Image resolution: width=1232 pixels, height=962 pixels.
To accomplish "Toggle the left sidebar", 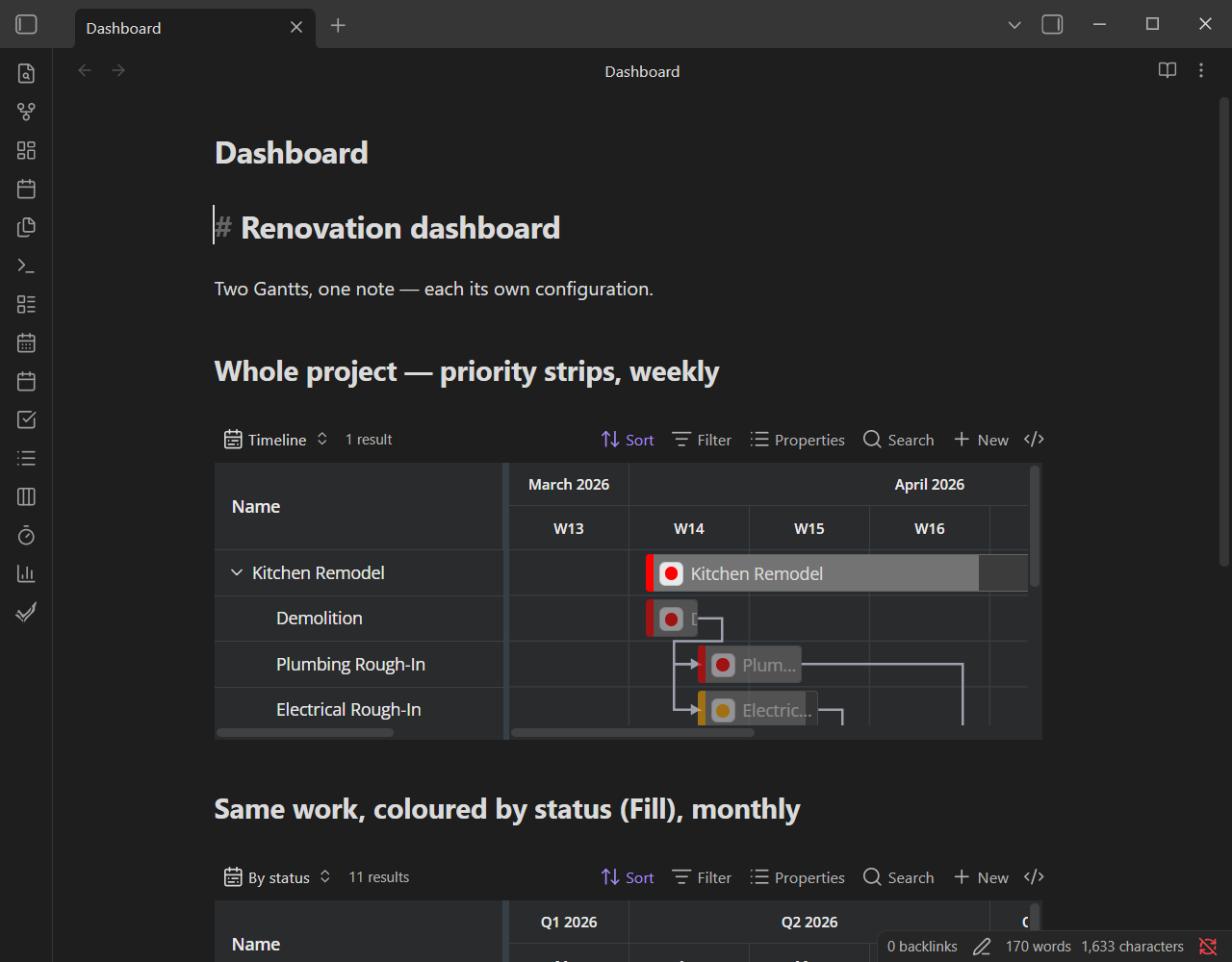I will [27, 25].
